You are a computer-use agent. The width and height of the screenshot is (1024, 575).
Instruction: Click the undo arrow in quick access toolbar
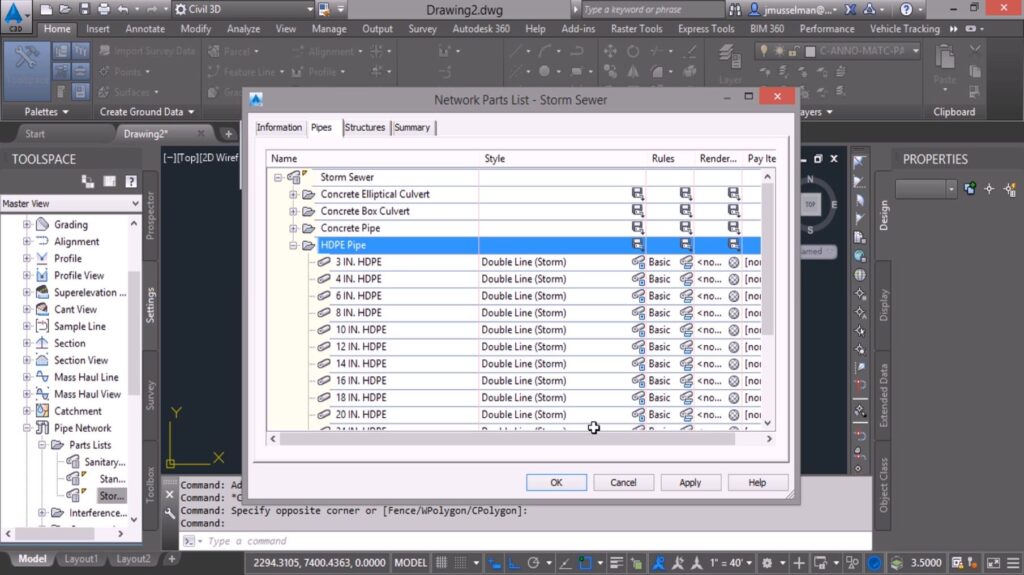pyautogui.click(x=123, y=9)
